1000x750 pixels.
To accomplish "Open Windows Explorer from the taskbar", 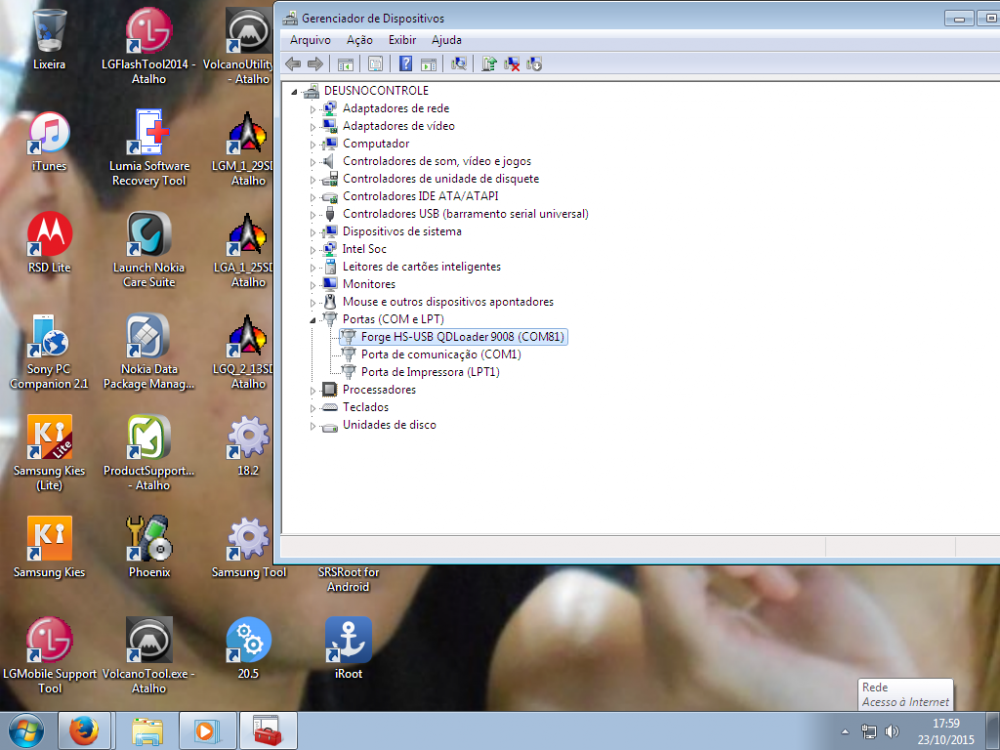I will pyautogui.click(x=147, y=731).
